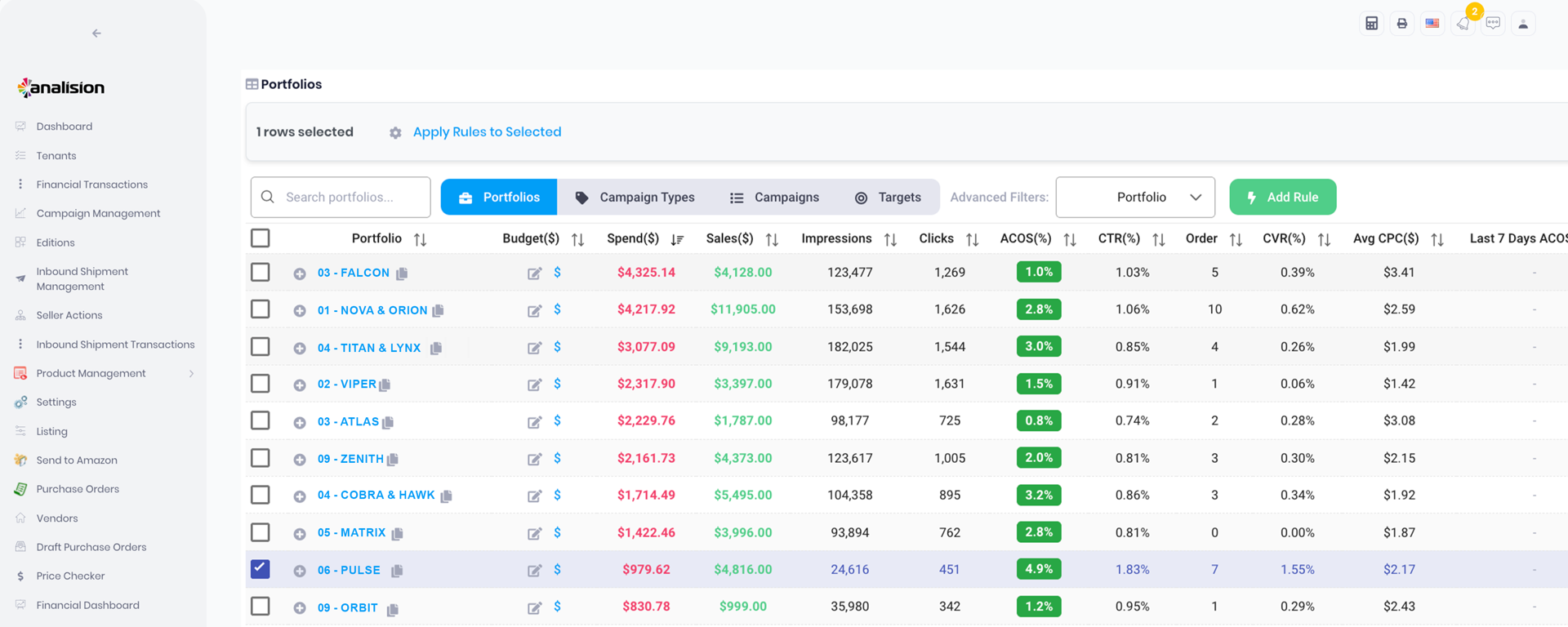This screenshot has height=627, width=1568.
Task: Open the user profile icon
Action: pos(1523,24)
